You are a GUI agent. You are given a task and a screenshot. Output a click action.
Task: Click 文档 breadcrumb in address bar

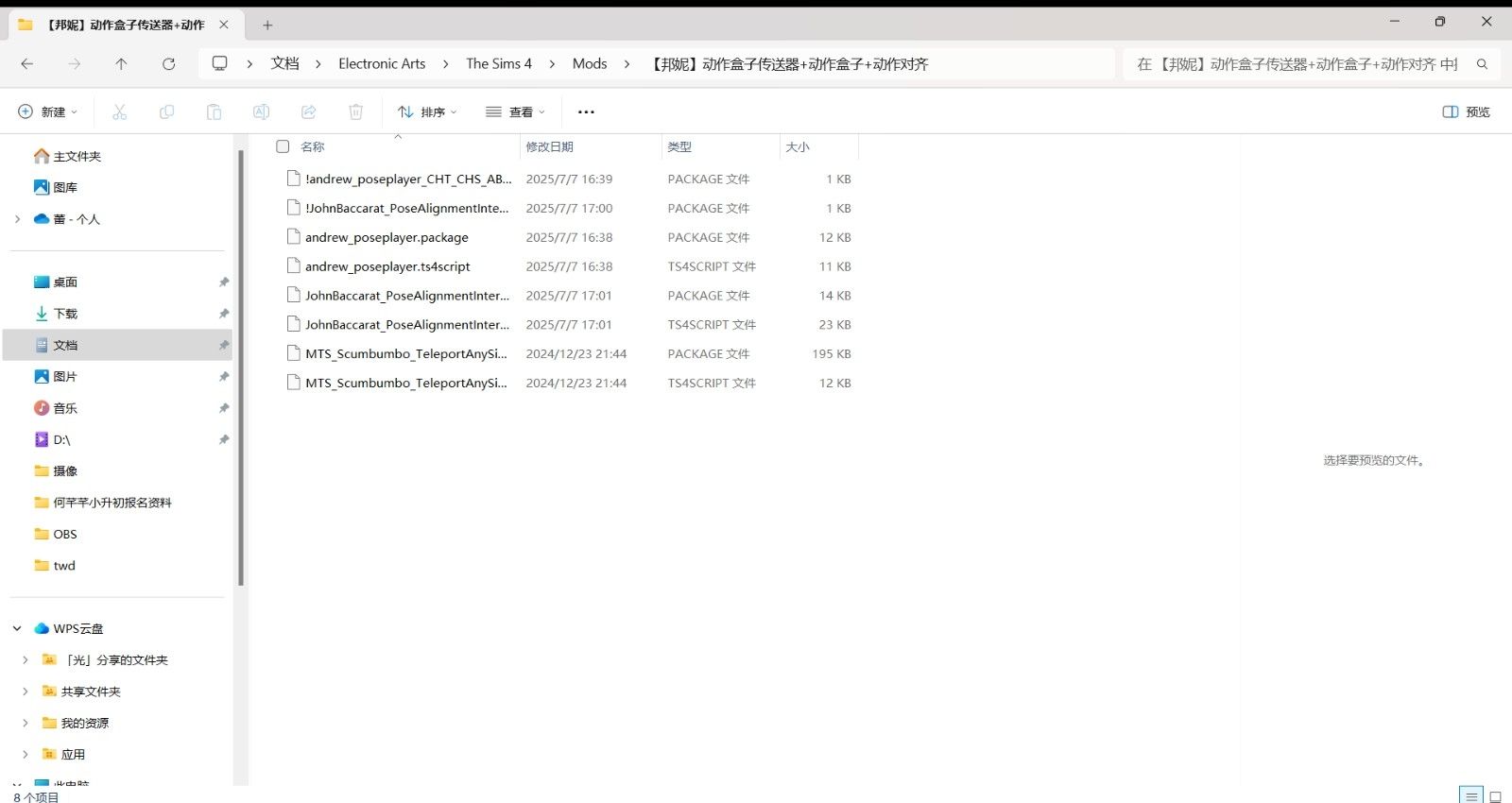284,63
